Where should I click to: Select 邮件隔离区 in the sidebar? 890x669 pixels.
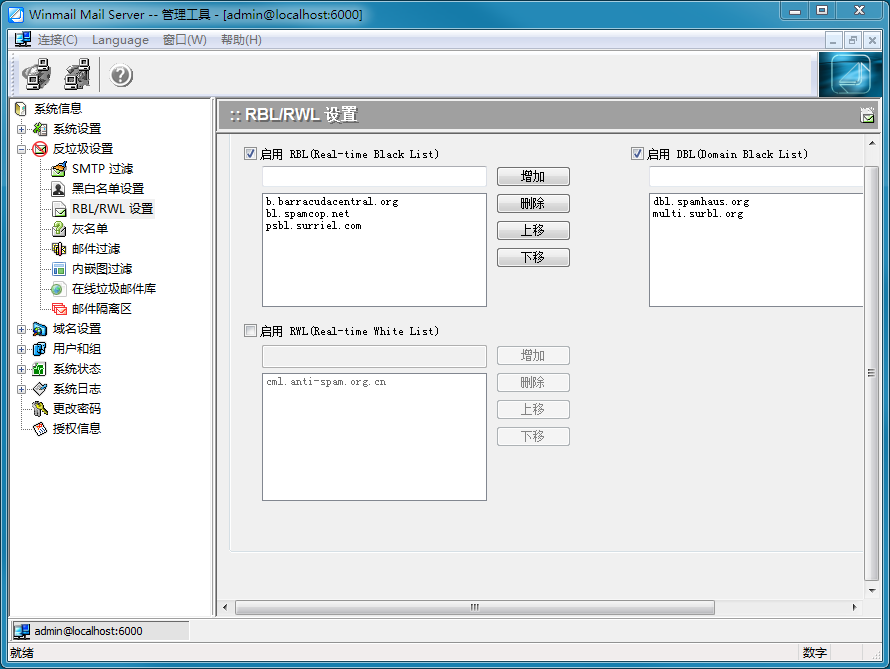click(101, 309)
